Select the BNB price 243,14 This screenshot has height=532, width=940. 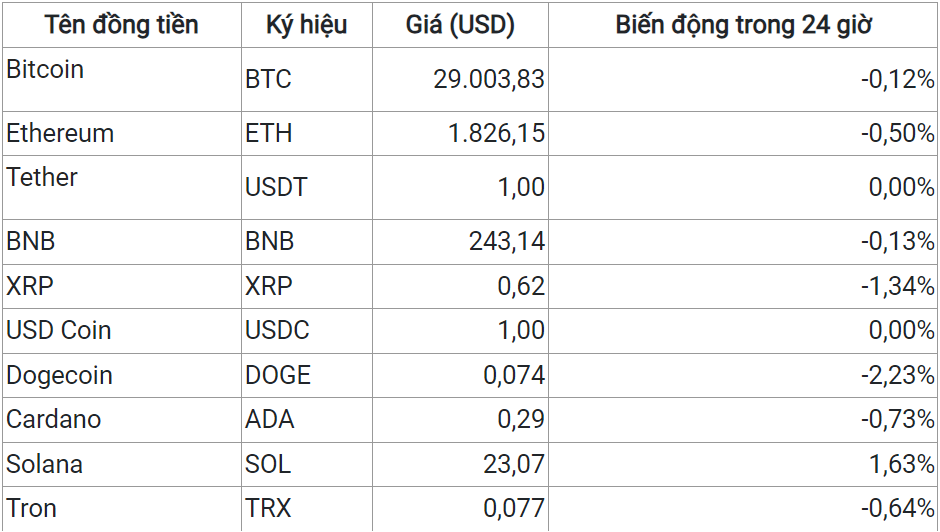coord(507,241)
